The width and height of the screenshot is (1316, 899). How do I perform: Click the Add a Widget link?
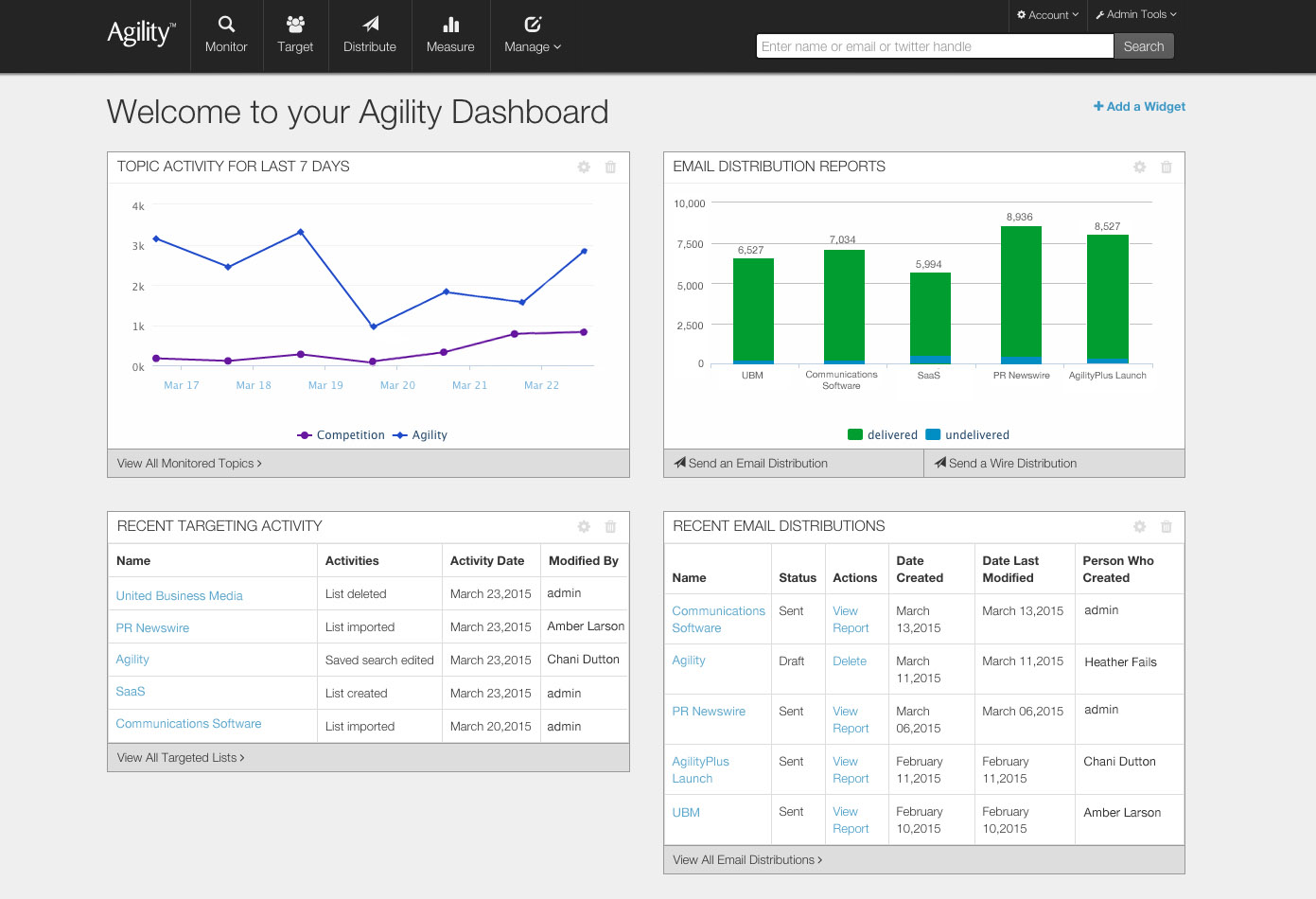pyautogui.click(x=1139, y=107)
